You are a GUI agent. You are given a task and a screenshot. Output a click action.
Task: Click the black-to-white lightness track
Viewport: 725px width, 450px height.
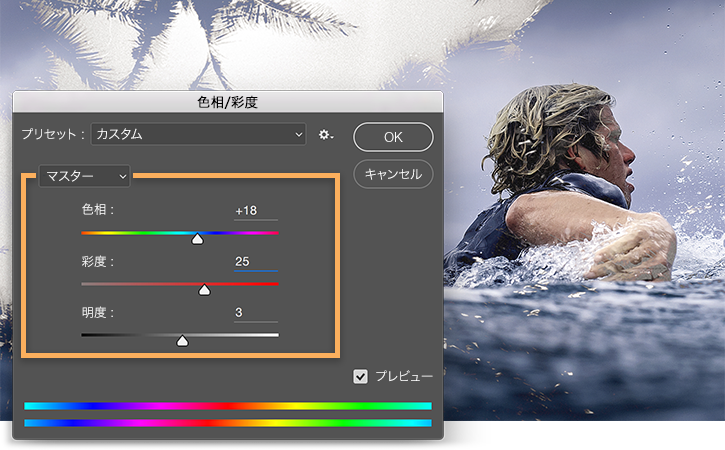coord(180,335)
